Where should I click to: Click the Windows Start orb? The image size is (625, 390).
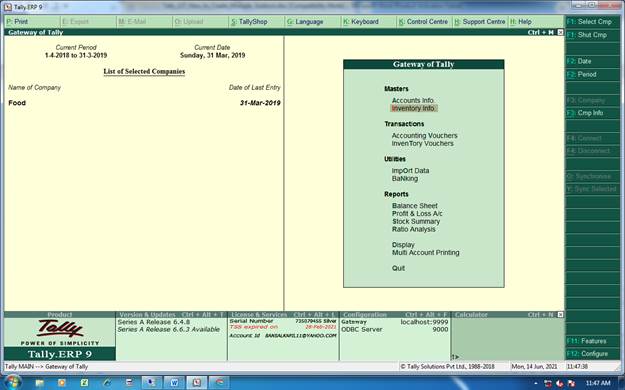click(12, 382)
